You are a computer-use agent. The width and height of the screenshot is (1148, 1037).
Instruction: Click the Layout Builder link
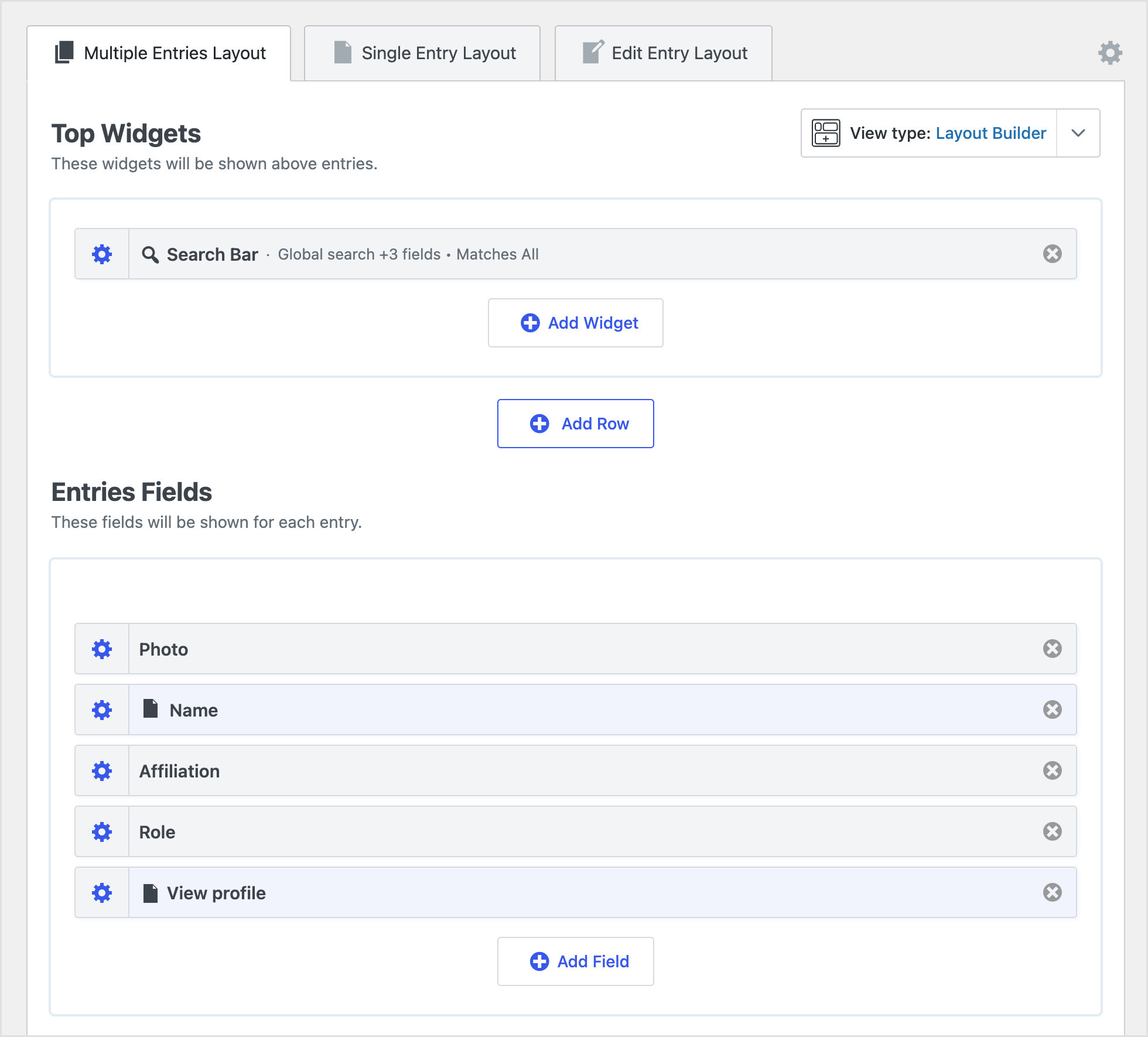991,133
